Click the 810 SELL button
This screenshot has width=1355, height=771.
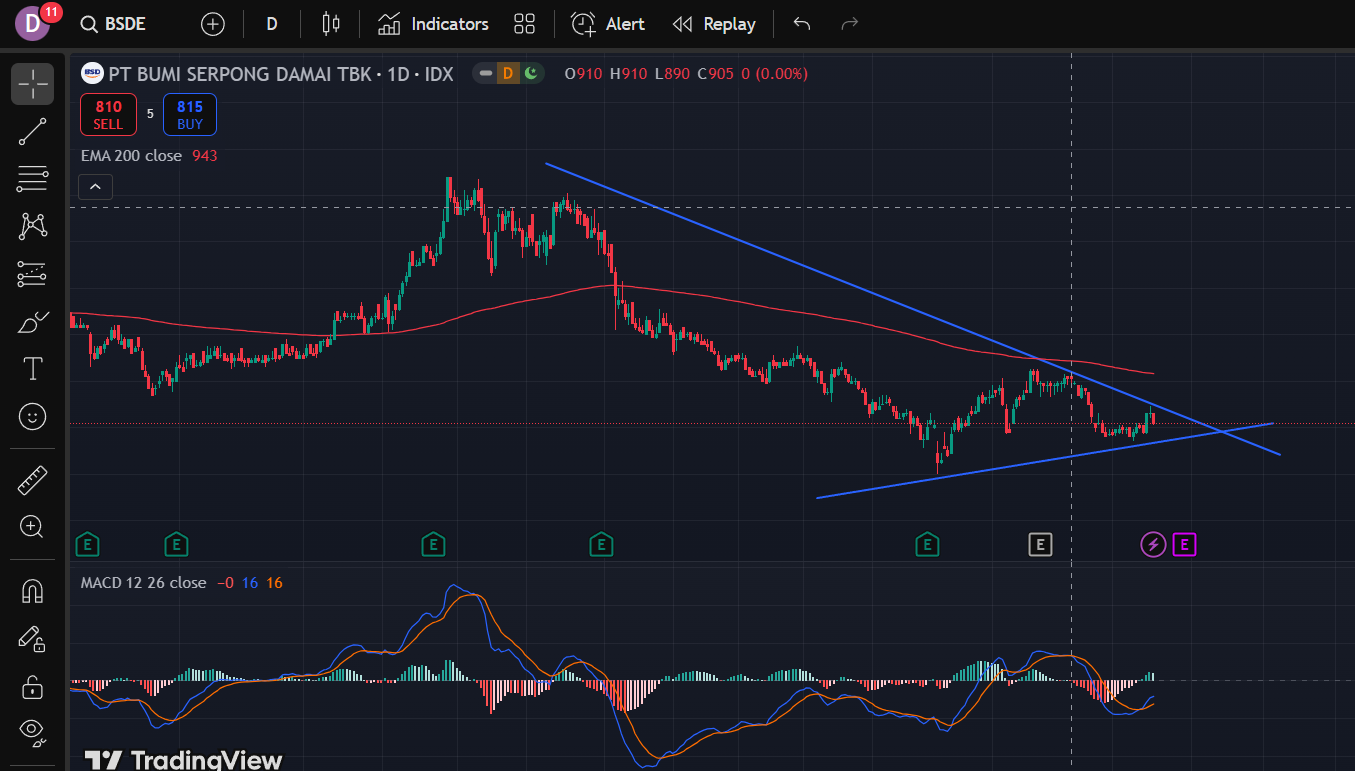(108, 115)
